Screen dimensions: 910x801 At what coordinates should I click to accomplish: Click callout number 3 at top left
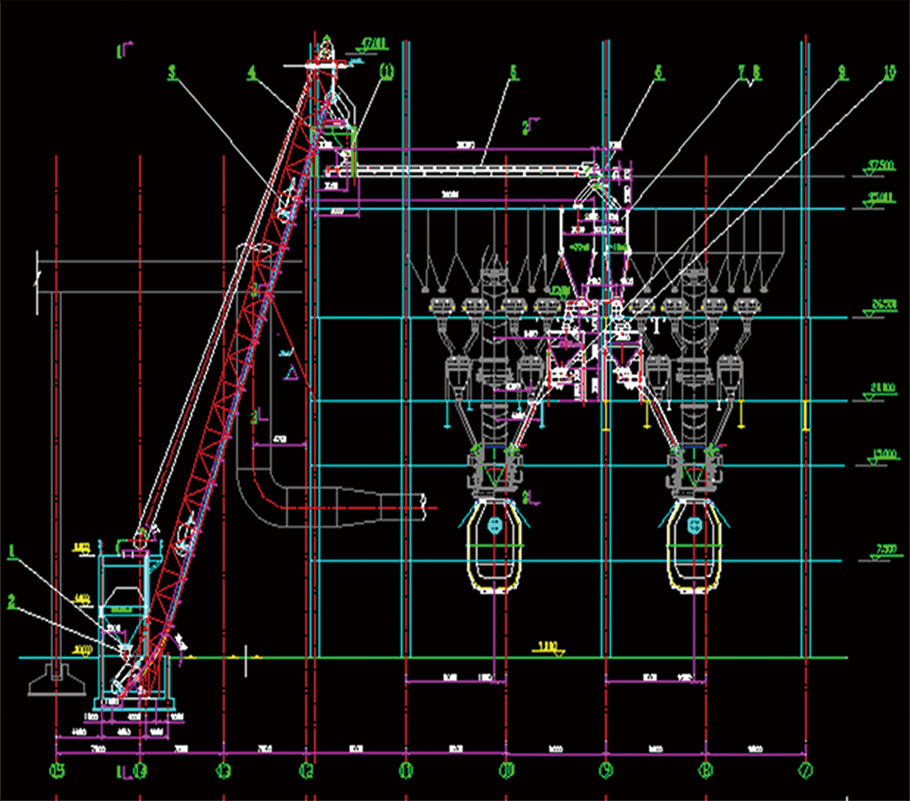[x=172, y=72]
